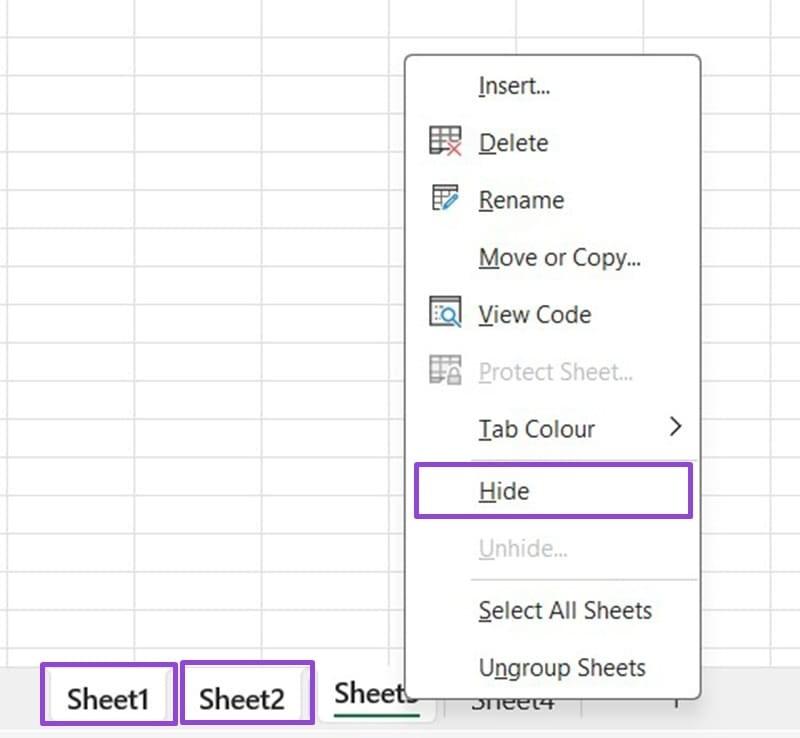Switch to the Sheet2 tab
This screenshot has height=738, width=800.
point(242,699)
